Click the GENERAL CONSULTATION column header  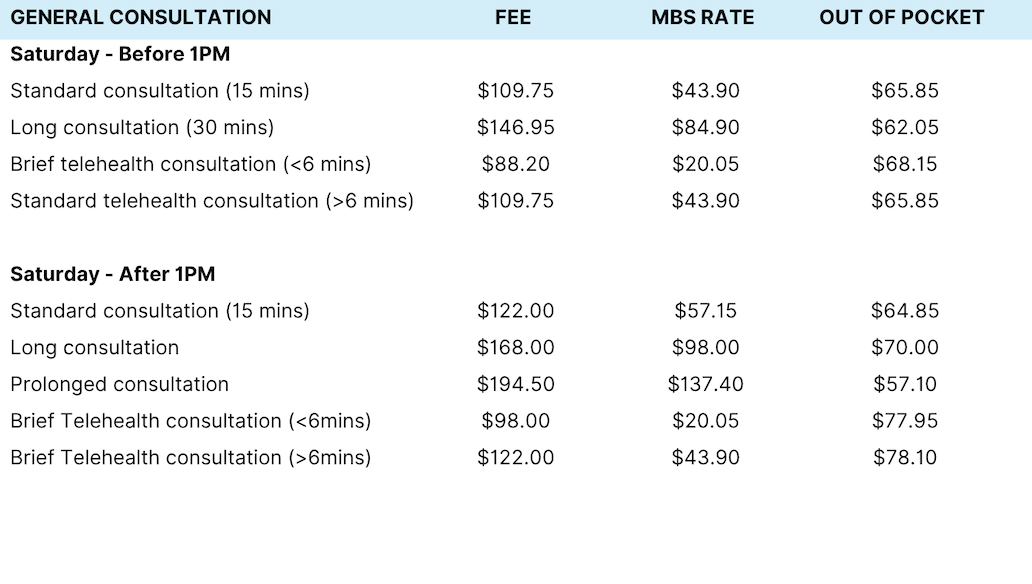[x=141, y=18]
